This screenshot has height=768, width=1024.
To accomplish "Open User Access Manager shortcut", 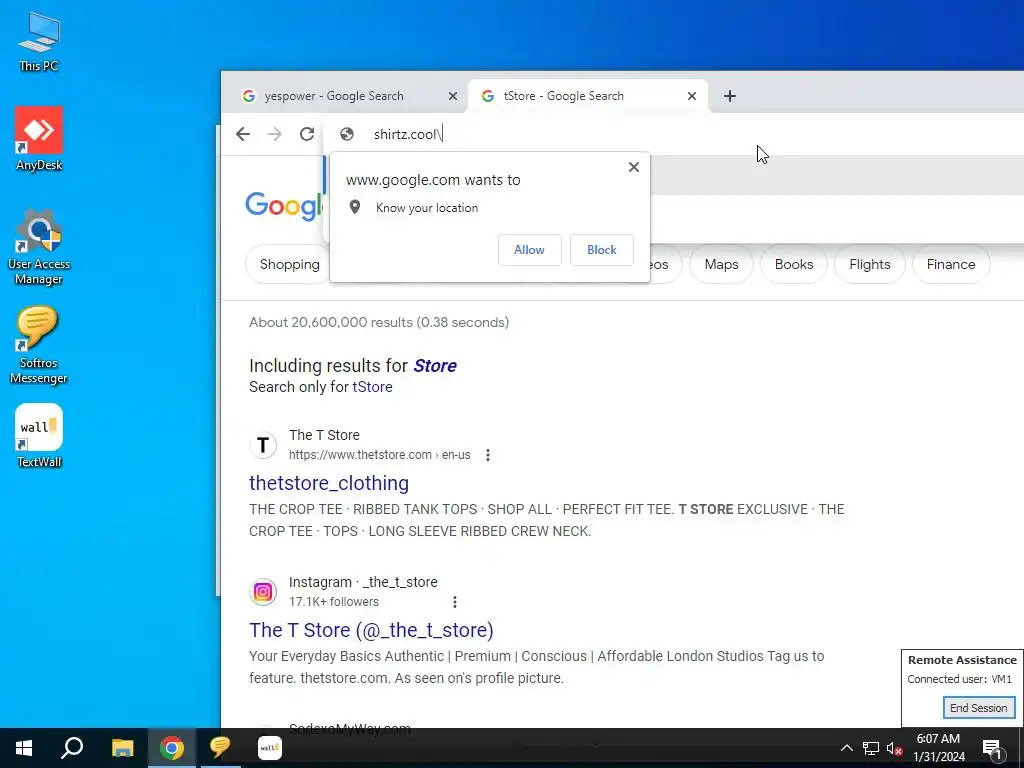I will (39, 247).
